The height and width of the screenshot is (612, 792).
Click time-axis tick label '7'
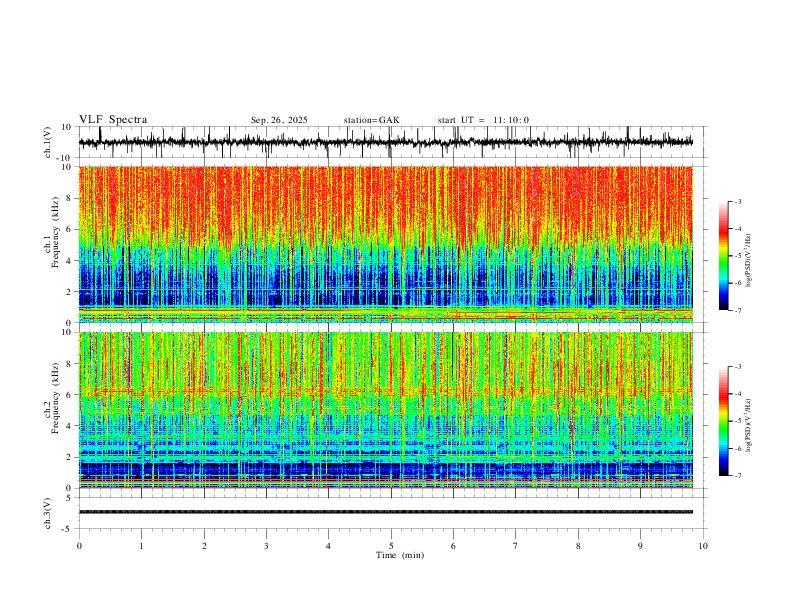pyautogui.click(x=516, y=546)
